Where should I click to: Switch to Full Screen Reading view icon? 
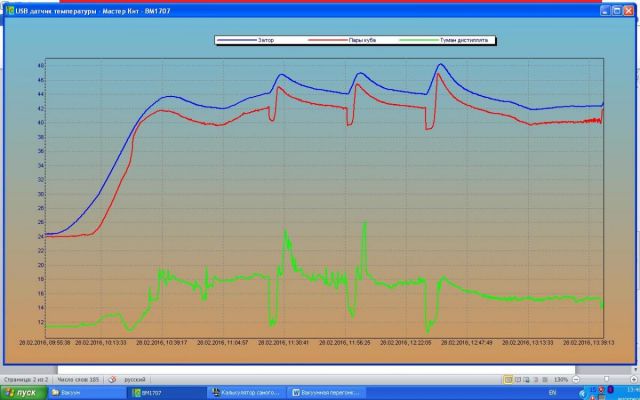(x=518, y=380)
